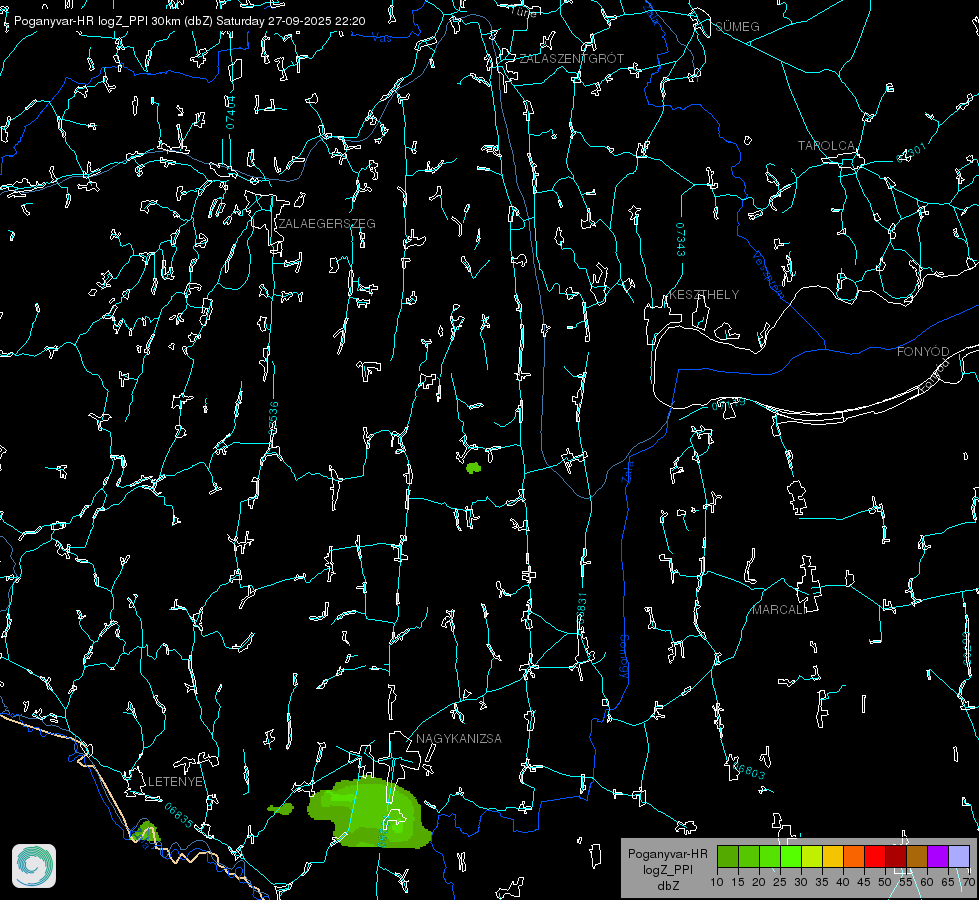
Task: Pick the dark green 10-15 dBZ swatch
Action: pyautogui.click(x=728, y=857)
